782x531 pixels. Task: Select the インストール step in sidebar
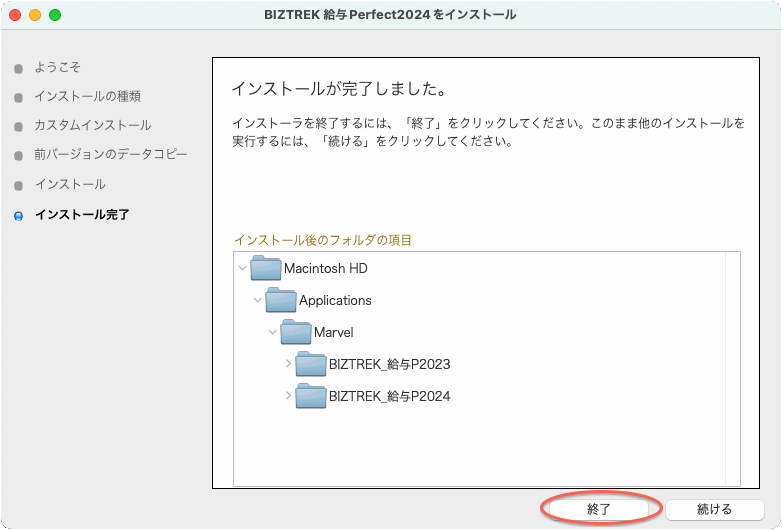69,185
